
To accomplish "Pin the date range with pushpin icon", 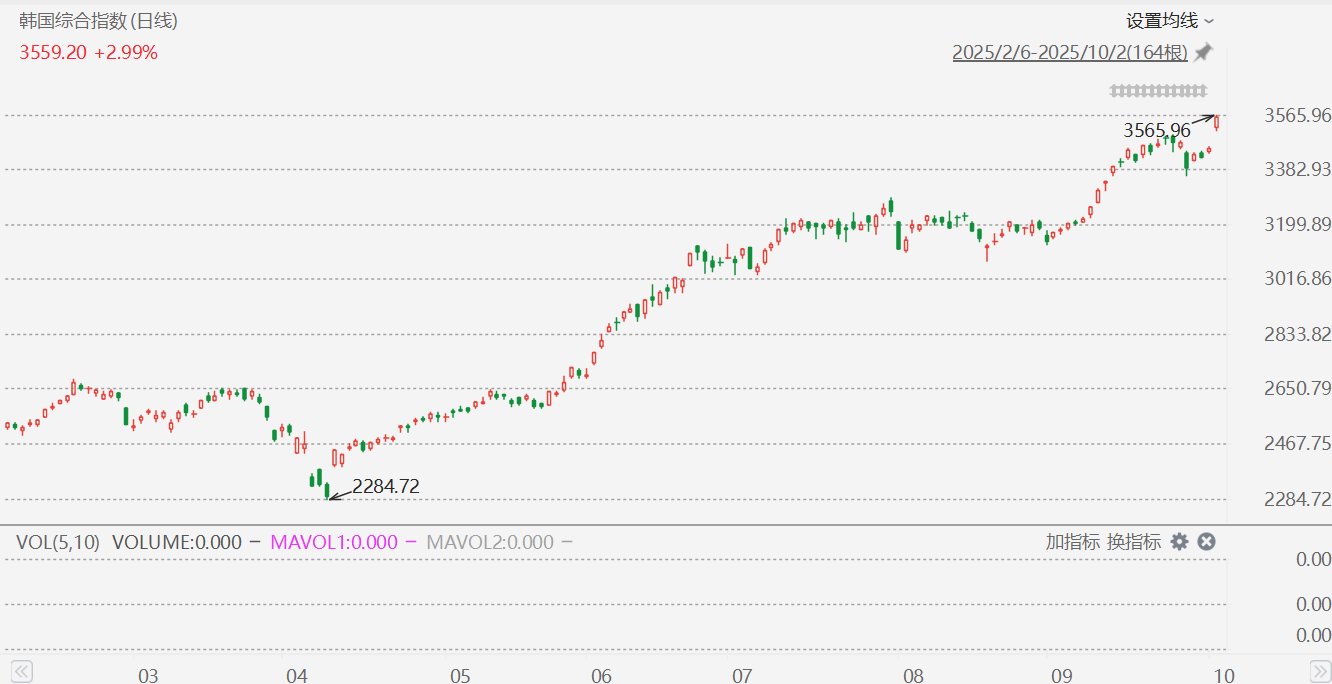I will (x=1203, y=52).
